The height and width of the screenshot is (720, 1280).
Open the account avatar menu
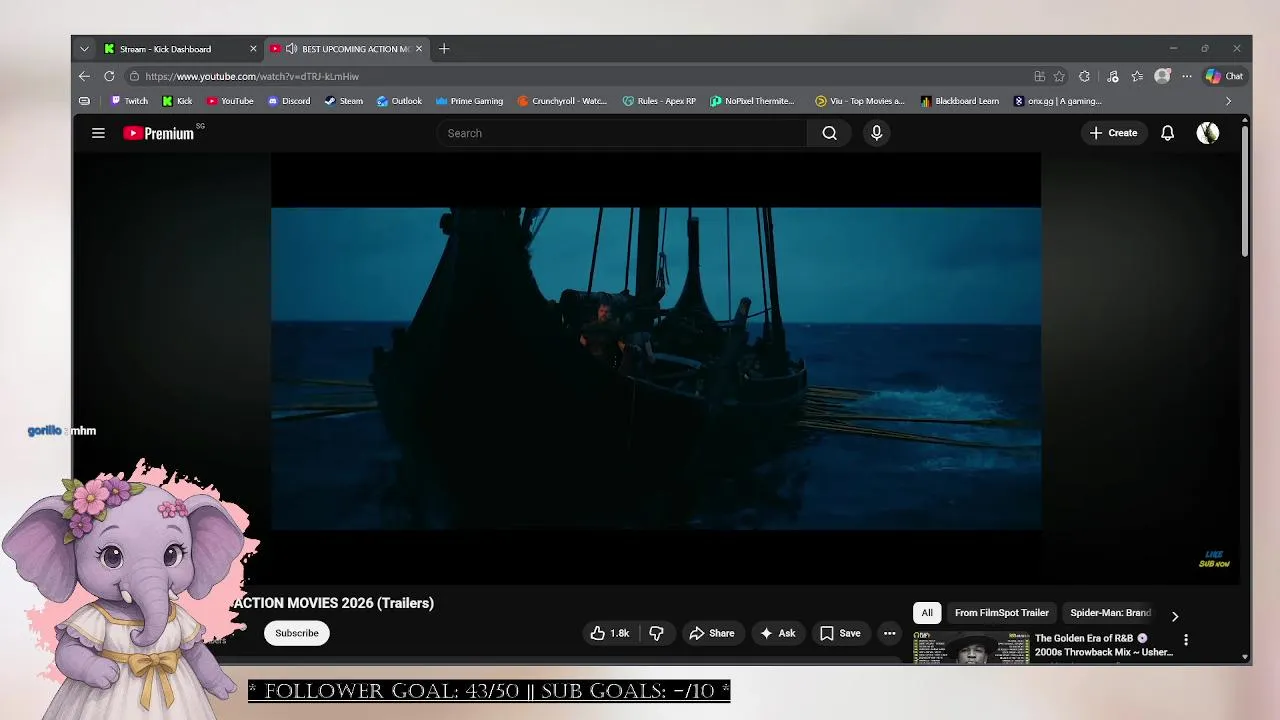point(1208,133)
